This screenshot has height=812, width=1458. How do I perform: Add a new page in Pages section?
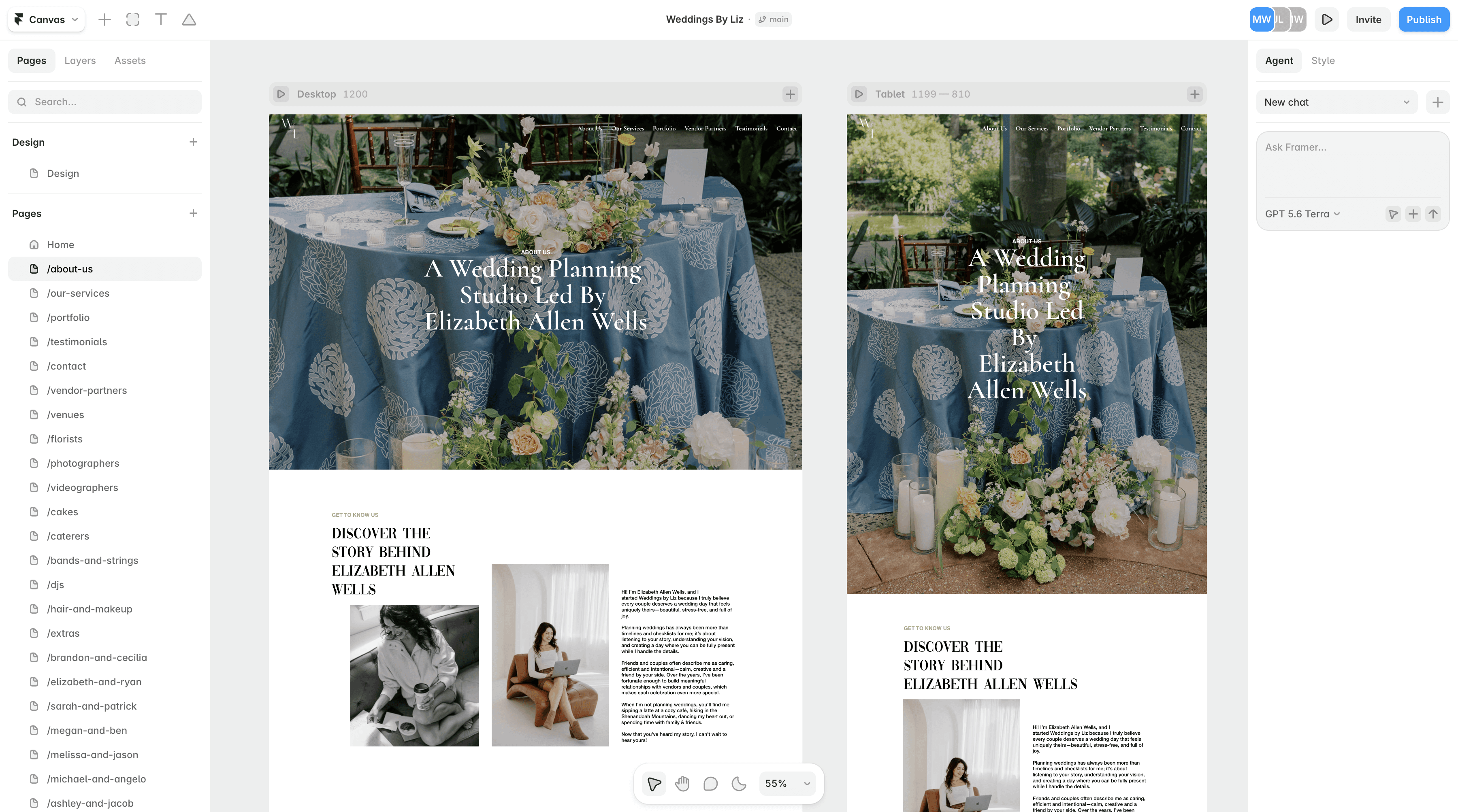click(193, 213)
